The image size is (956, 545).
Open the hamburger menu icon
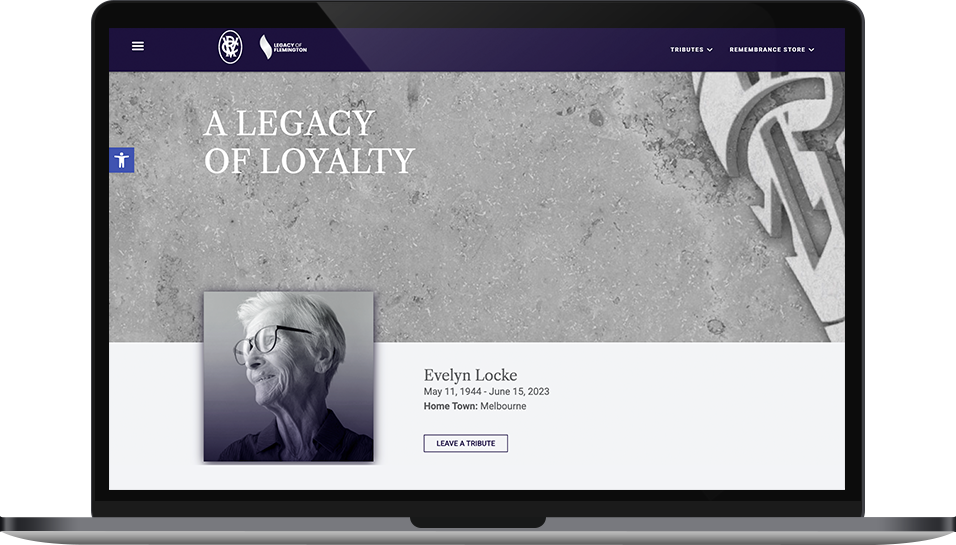point(138,46)
